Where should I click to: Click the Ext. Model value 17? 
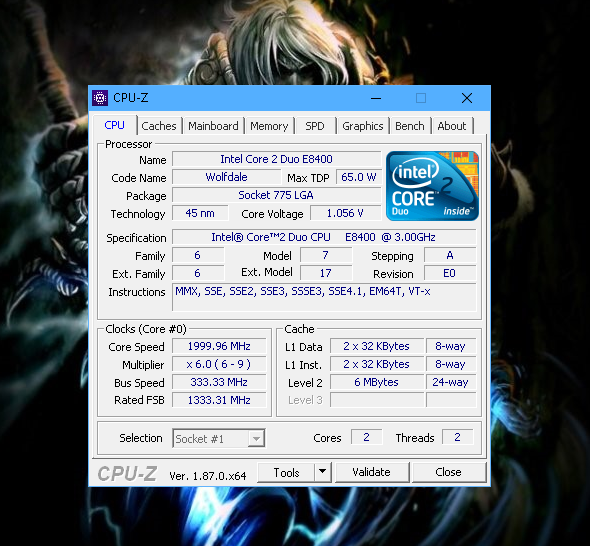[326, 273]
